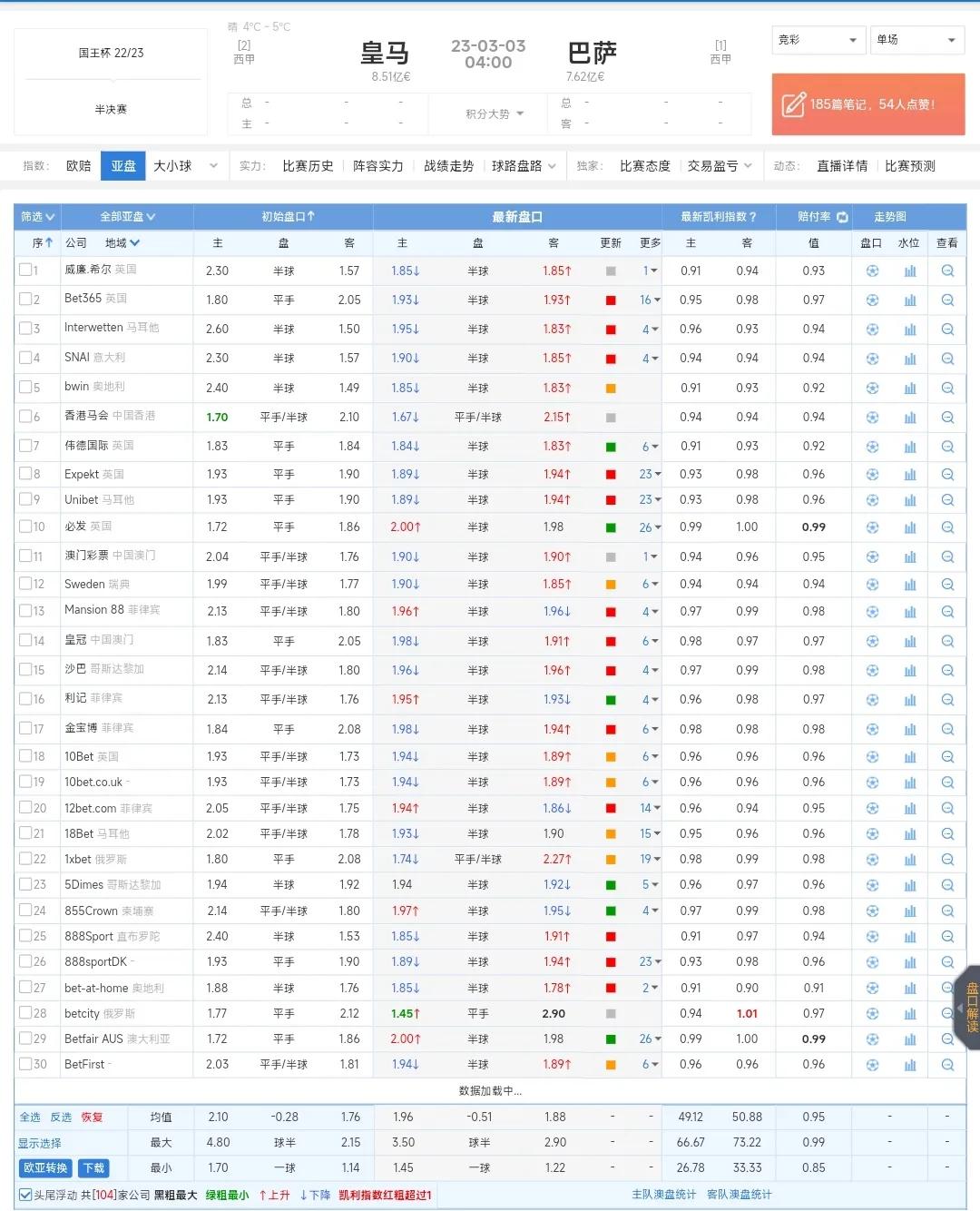Open the trend football icon for 香港马会

(872, 417)
